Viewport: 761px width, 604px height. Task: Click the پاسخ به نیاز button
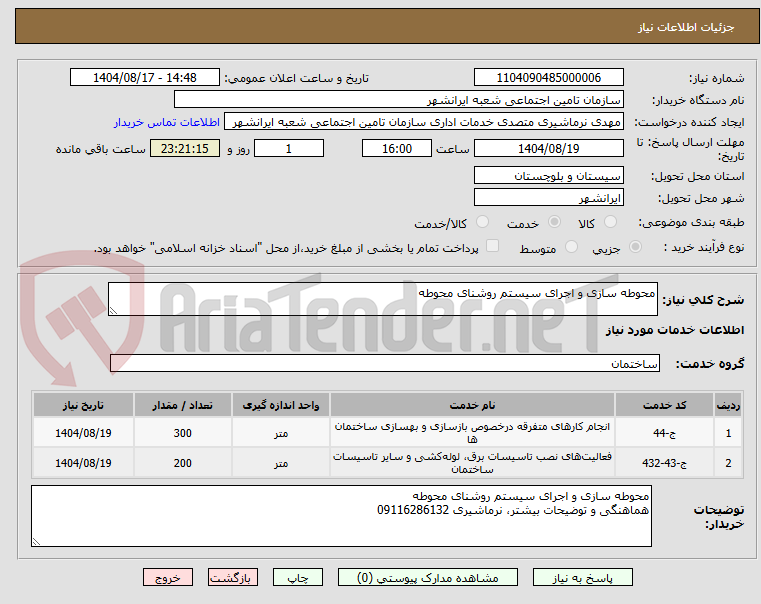[x=582, y=577]
